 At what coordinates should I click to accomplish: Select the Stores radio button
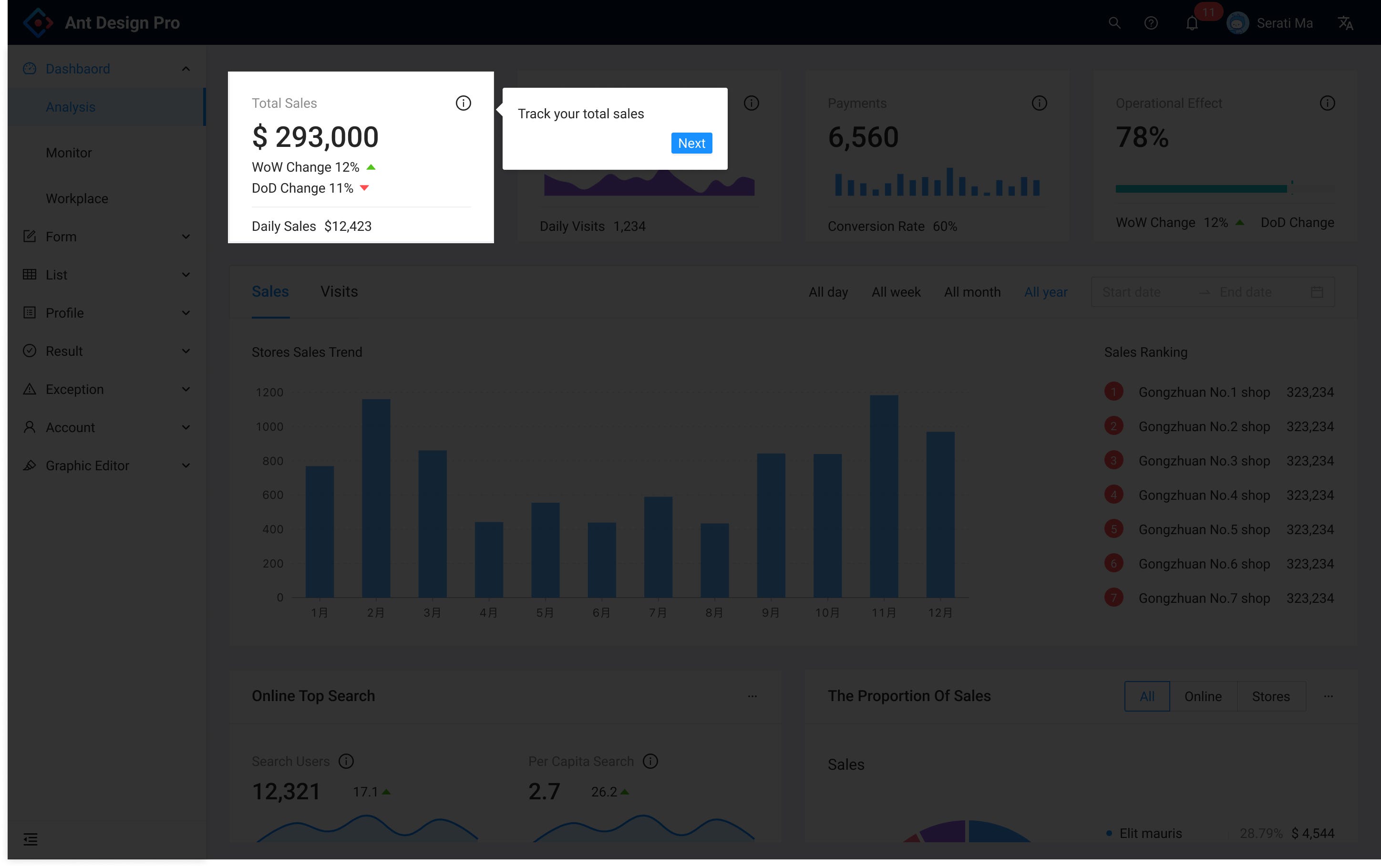[x=1270, y=696]
